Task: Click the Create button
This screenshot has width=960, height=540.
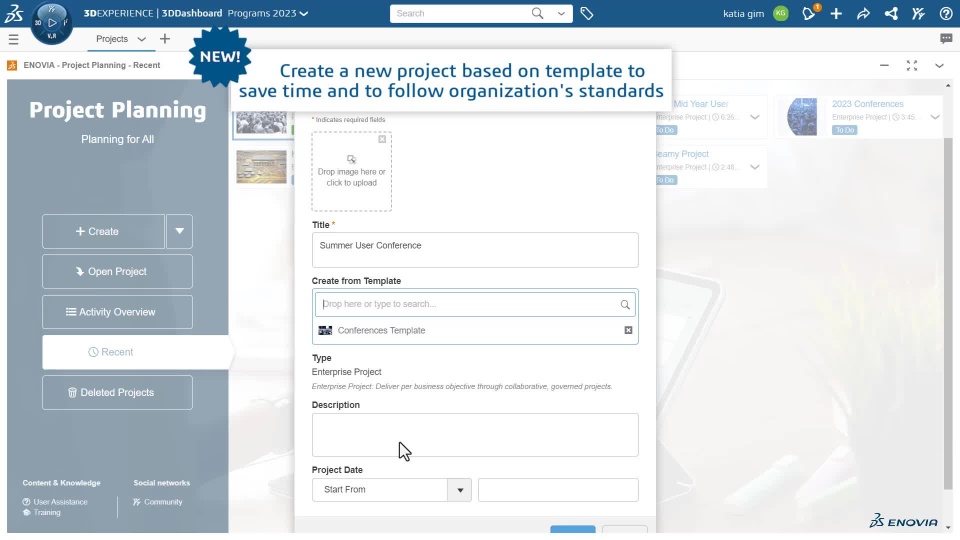Action: [103, 231]
